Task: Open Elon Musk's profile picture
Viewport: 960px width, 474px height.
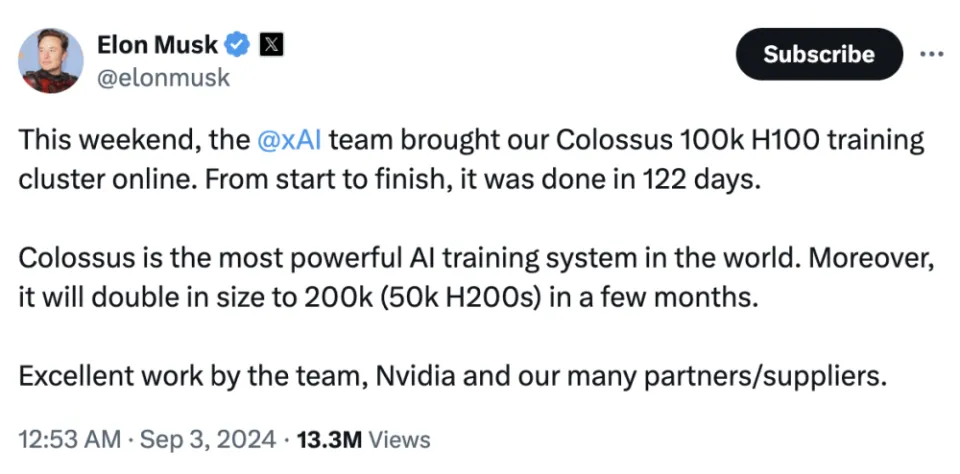Action: (x=51, y=61)
